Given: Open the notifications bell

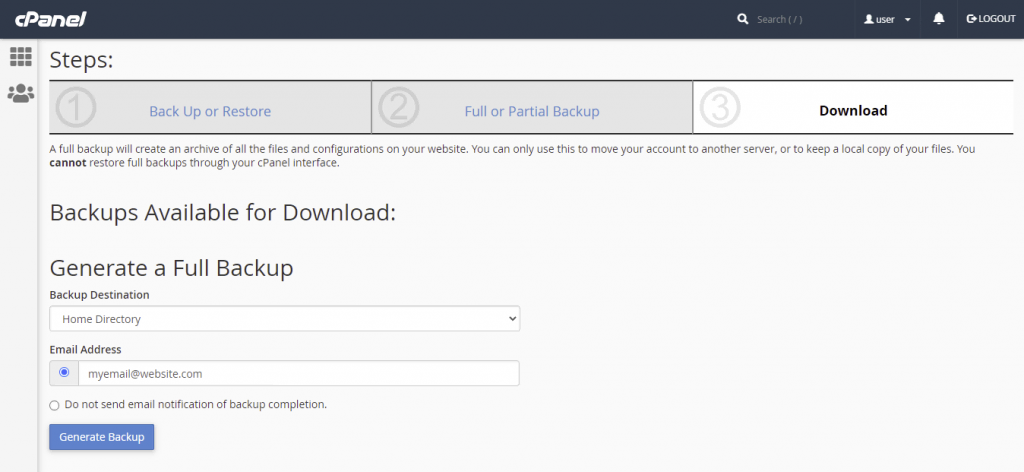Looking at the screenshot, I should 938,19.
